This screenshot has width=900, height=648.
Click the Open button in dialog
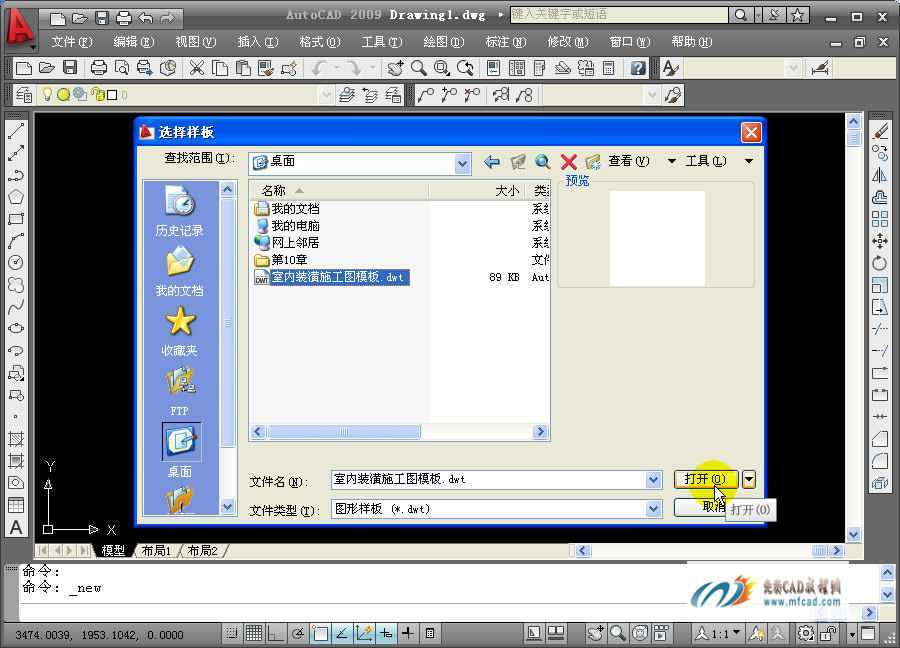click(x=706, y=479)
